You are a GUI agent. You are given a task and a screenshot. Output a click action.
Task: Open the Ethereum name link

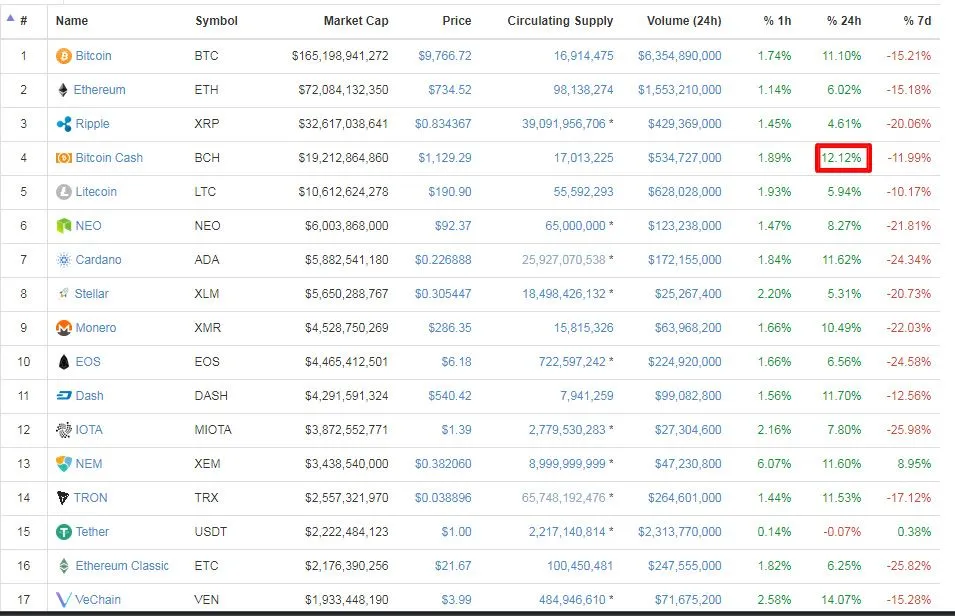[99, 90]
